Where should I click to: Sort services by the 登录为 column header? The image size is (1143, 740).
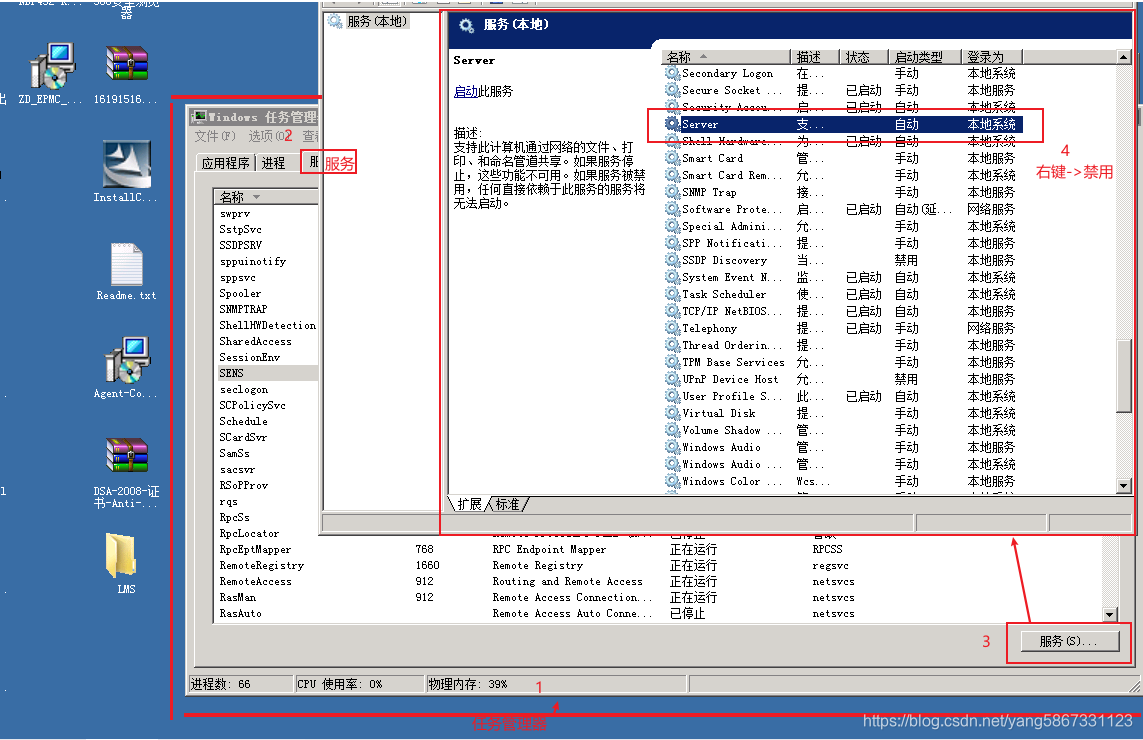pos(992,57)
